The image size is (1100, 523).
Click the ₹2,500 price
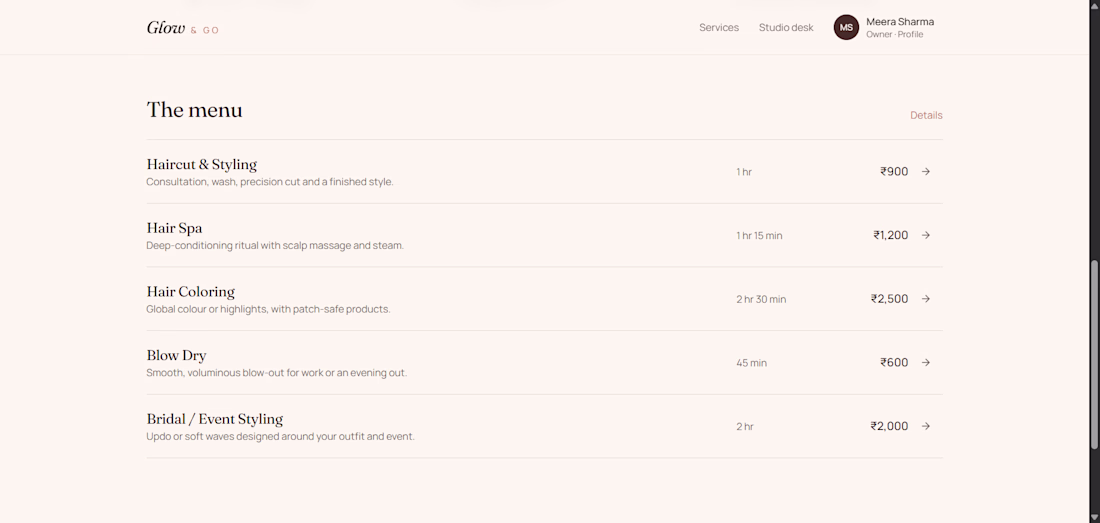(890, 299)
